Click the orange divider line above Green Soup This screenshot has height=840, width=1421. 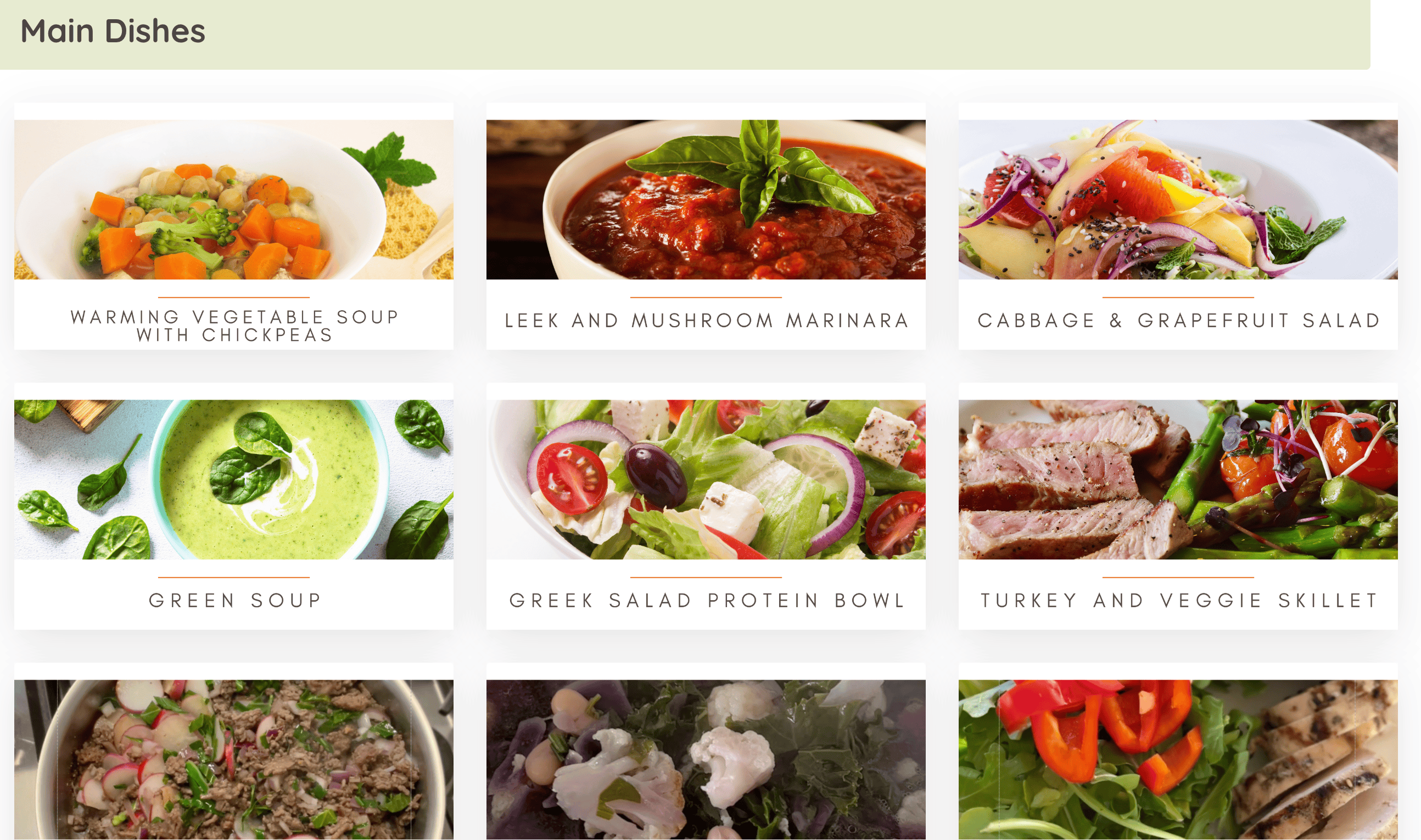click(x=234, y=578)
